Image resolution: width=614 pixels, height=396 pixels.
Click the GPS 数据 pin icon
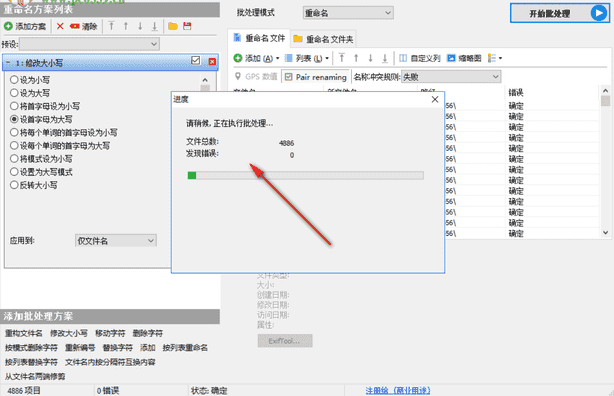pos(238,76)
